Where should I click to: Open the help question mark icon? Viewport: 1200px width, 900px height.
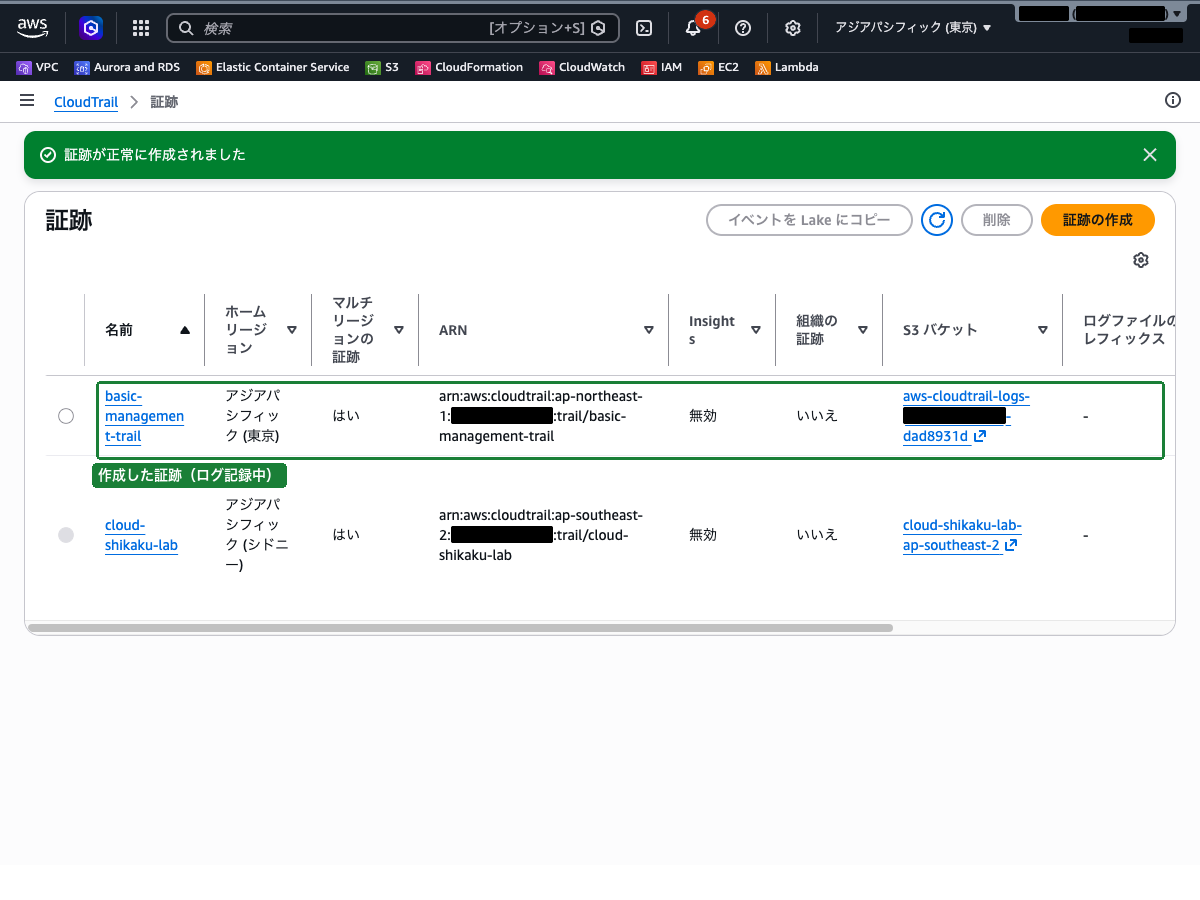click(x=743, y=28)
